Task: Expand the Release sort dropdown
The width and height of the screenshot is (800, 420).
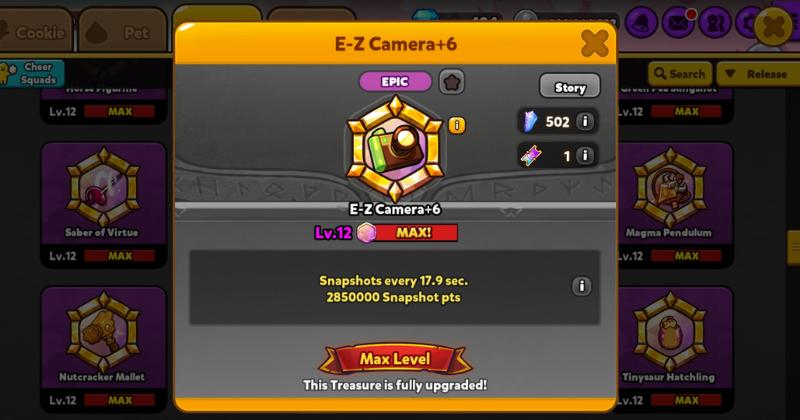Action: point(758,74)
